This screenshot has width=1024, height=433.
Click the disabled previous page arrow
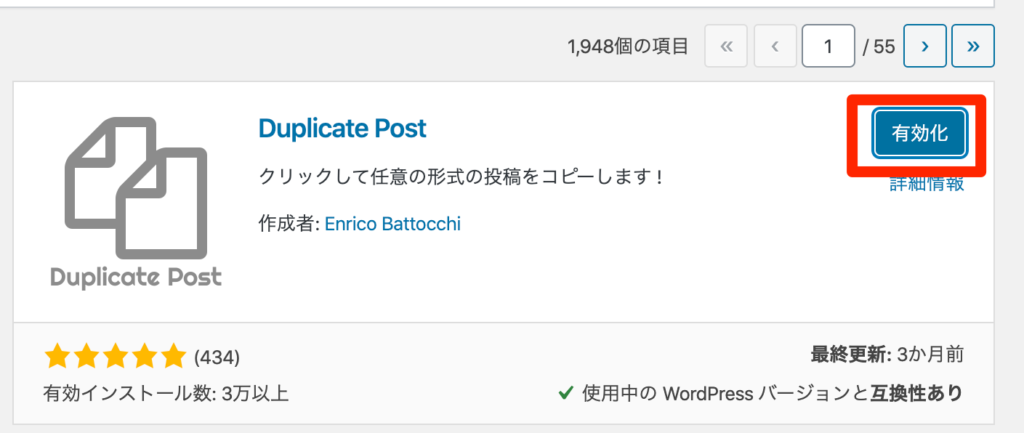pyautogui.click(x=775, y=46)
